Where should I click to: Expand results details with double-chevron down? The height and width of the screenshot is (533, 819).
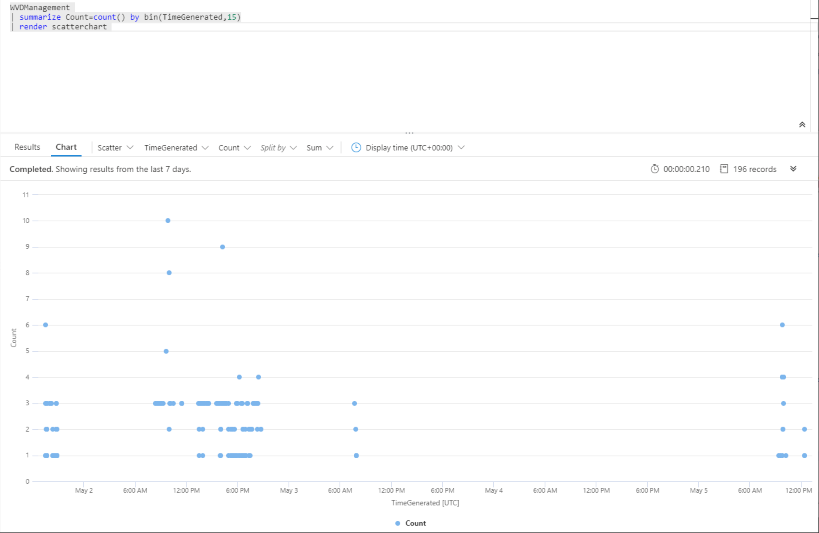pos(793,169)
